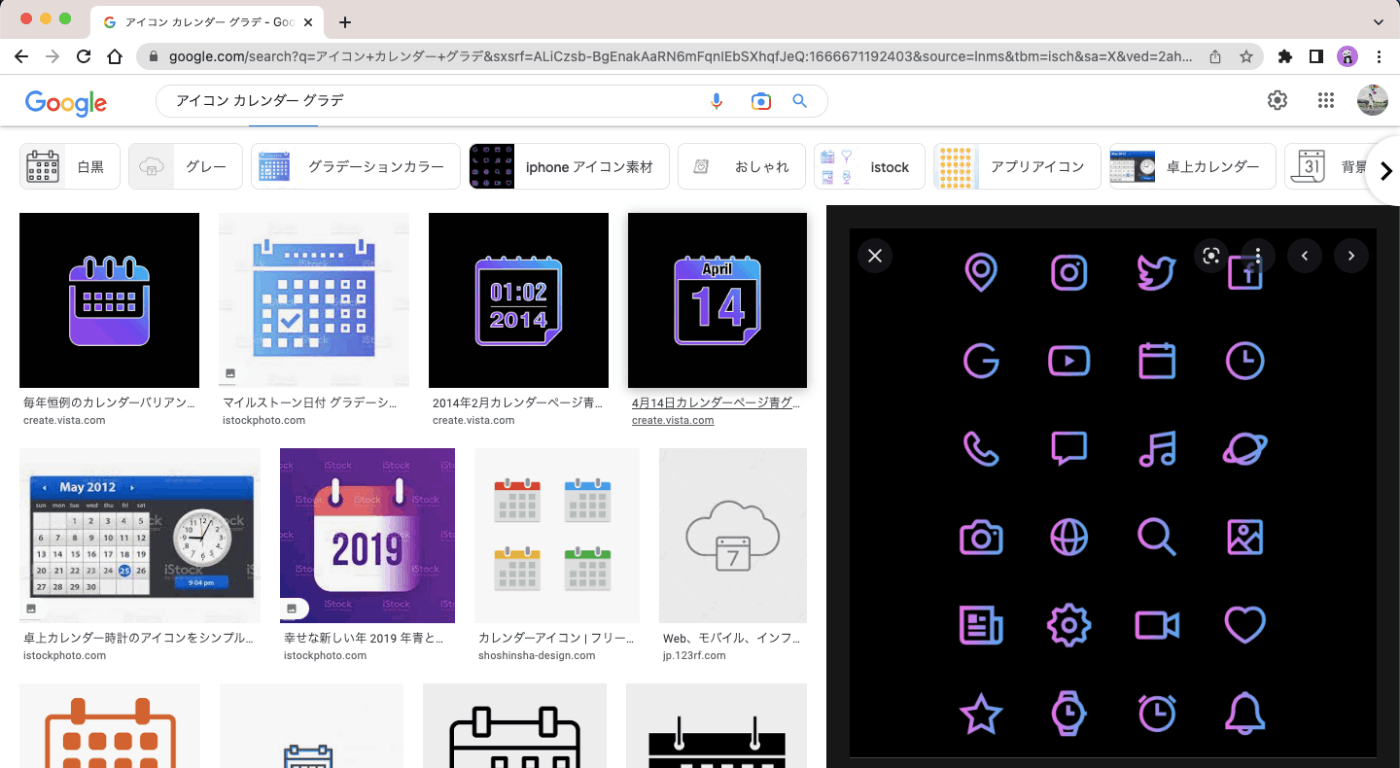
Task: Select the アプリアイコン chip
Action: tap(1017, 166)
